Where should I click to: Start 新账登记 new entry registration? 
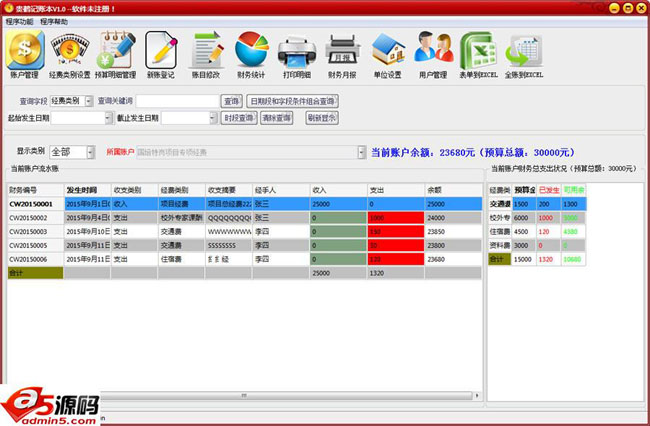pyautogui.click(x=161, y=54)
